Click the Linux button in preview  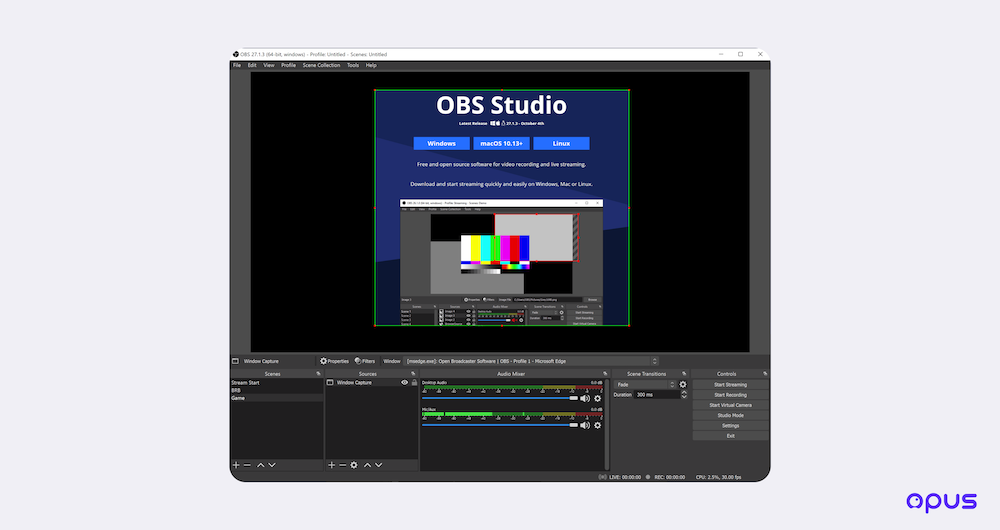pos(561,144)
